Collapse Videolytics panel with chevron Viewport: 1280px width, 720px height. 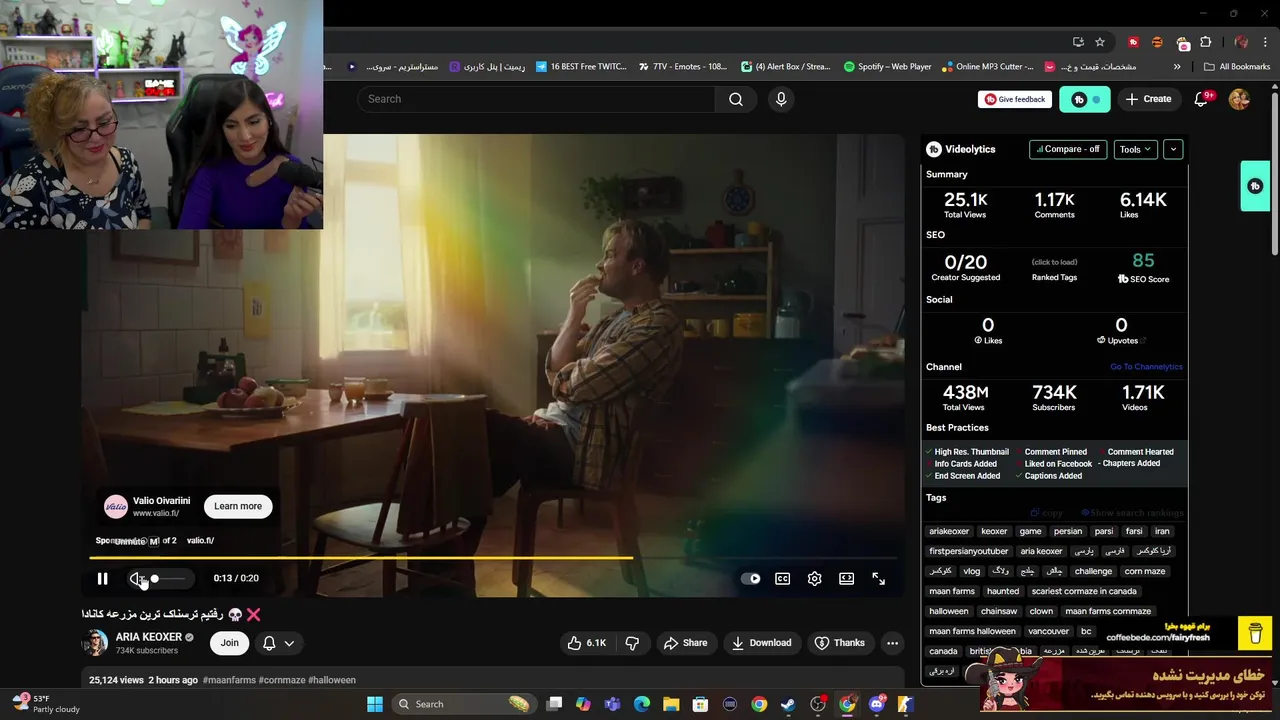coord(1173,149)
